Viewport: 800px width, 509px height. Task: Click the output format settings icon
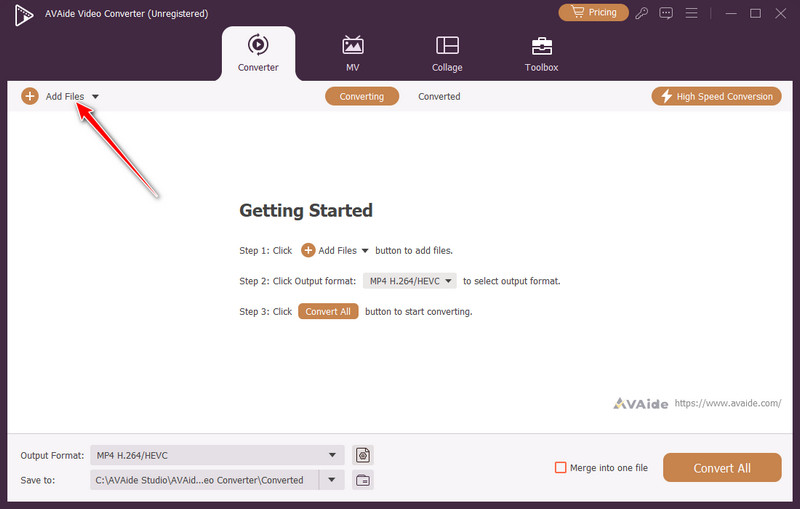coord(363,455)
